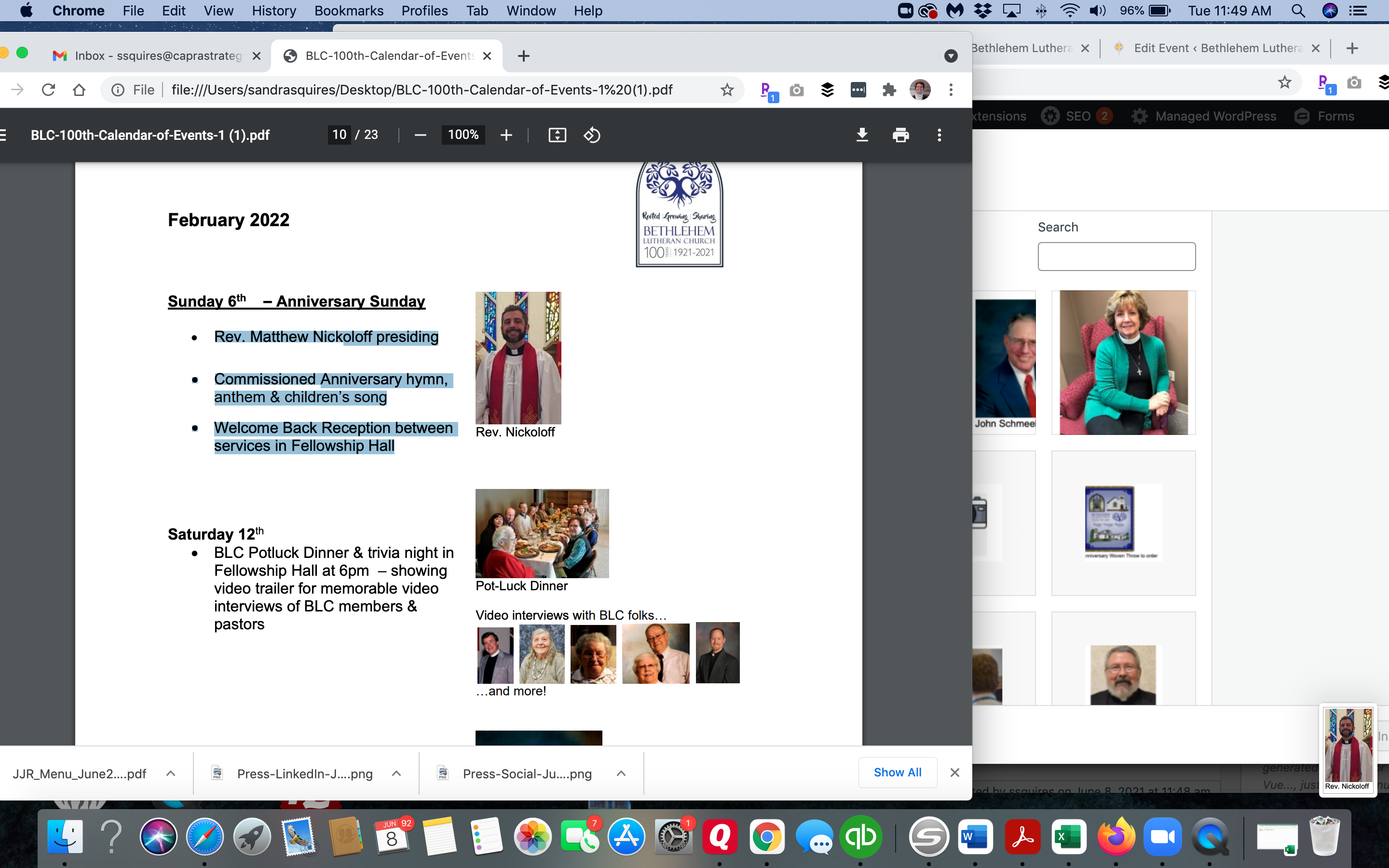Open the Chrome History menu
1389x868 pixels.
pyautogui.click(x=274, y=11)
